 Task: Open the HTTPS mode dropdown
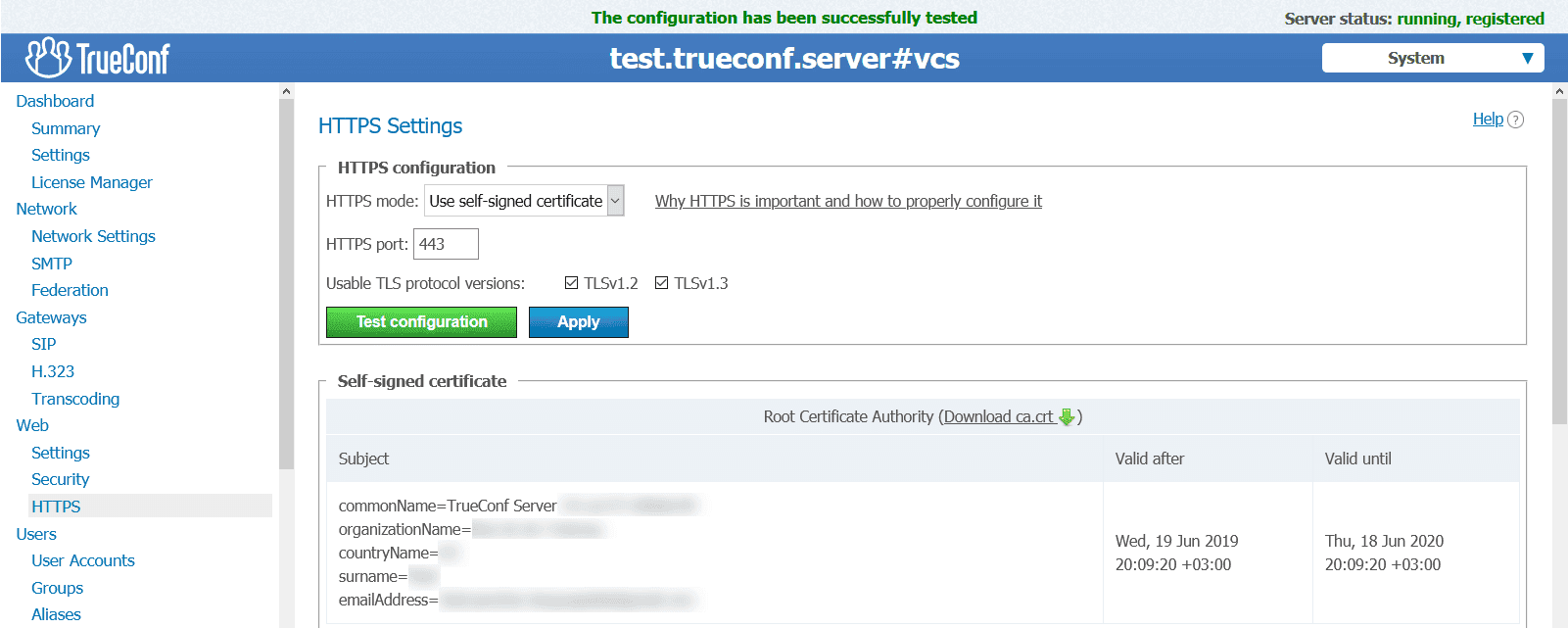[x=524, y=201]
